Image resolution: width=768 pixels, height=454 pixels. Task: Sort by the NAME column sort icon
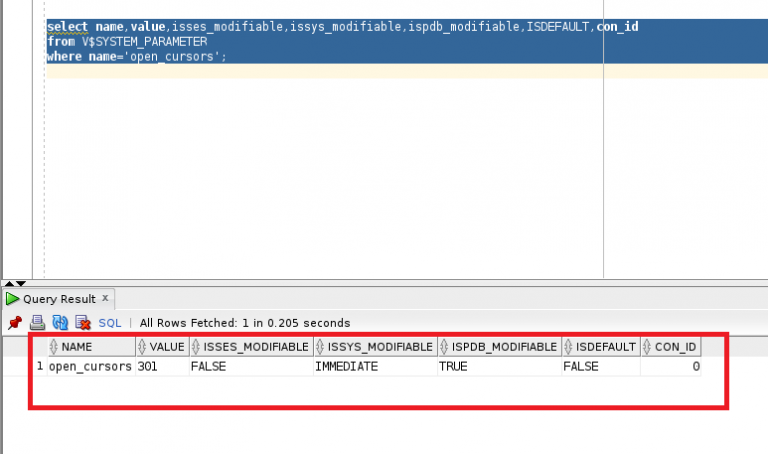click(x=54, y=347)
